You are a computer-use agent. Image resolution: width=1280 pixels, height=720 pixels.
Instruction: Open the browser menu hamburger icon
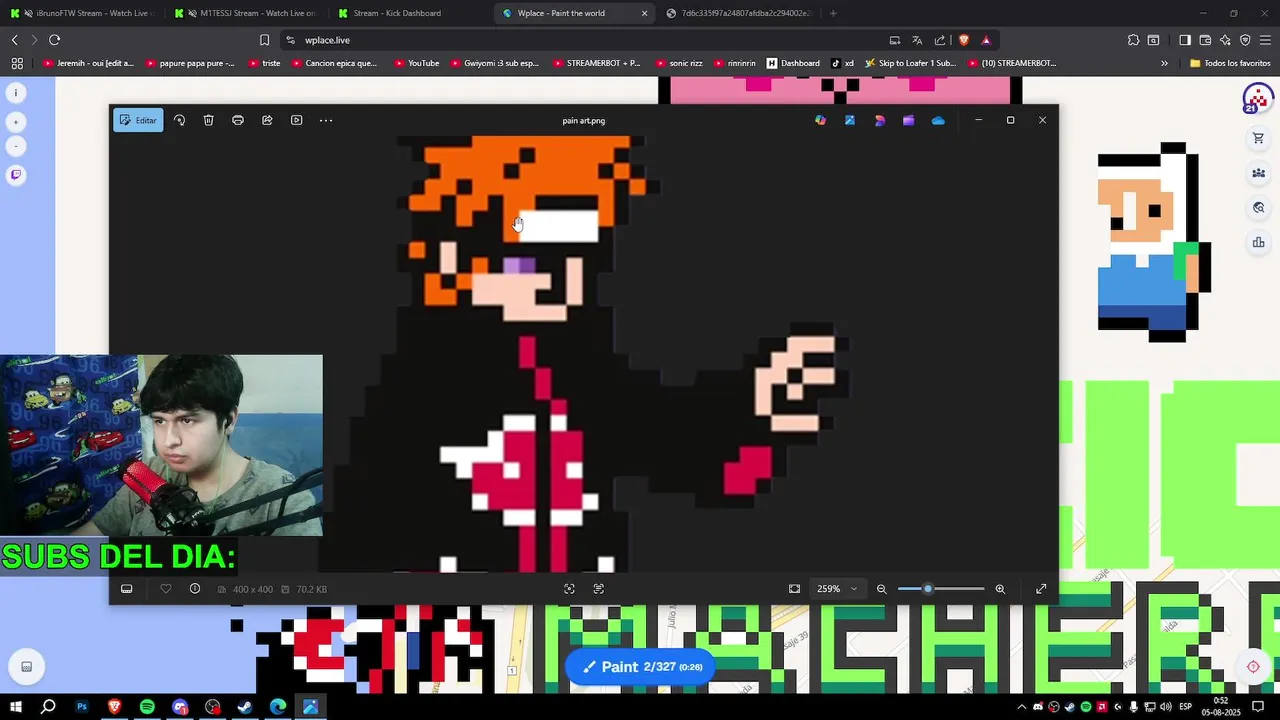[x=1266, y=40]
